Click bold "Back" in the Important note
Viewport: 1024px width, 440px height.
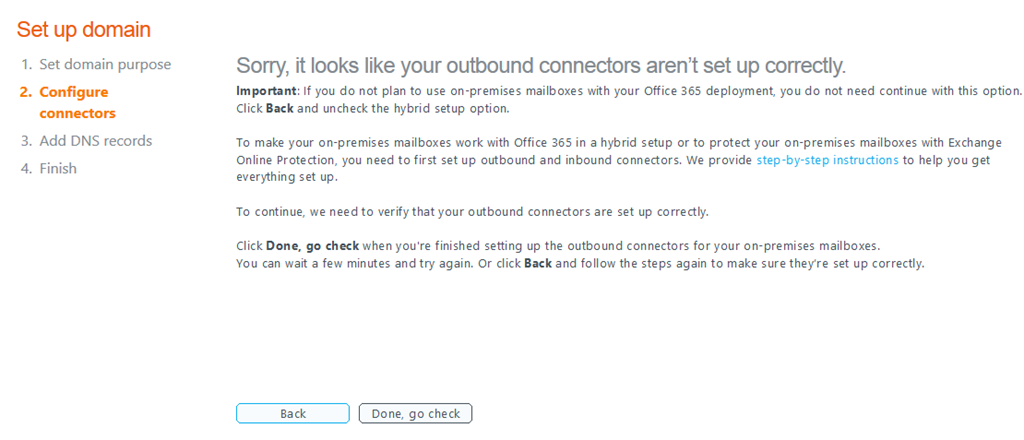point(280,108)
